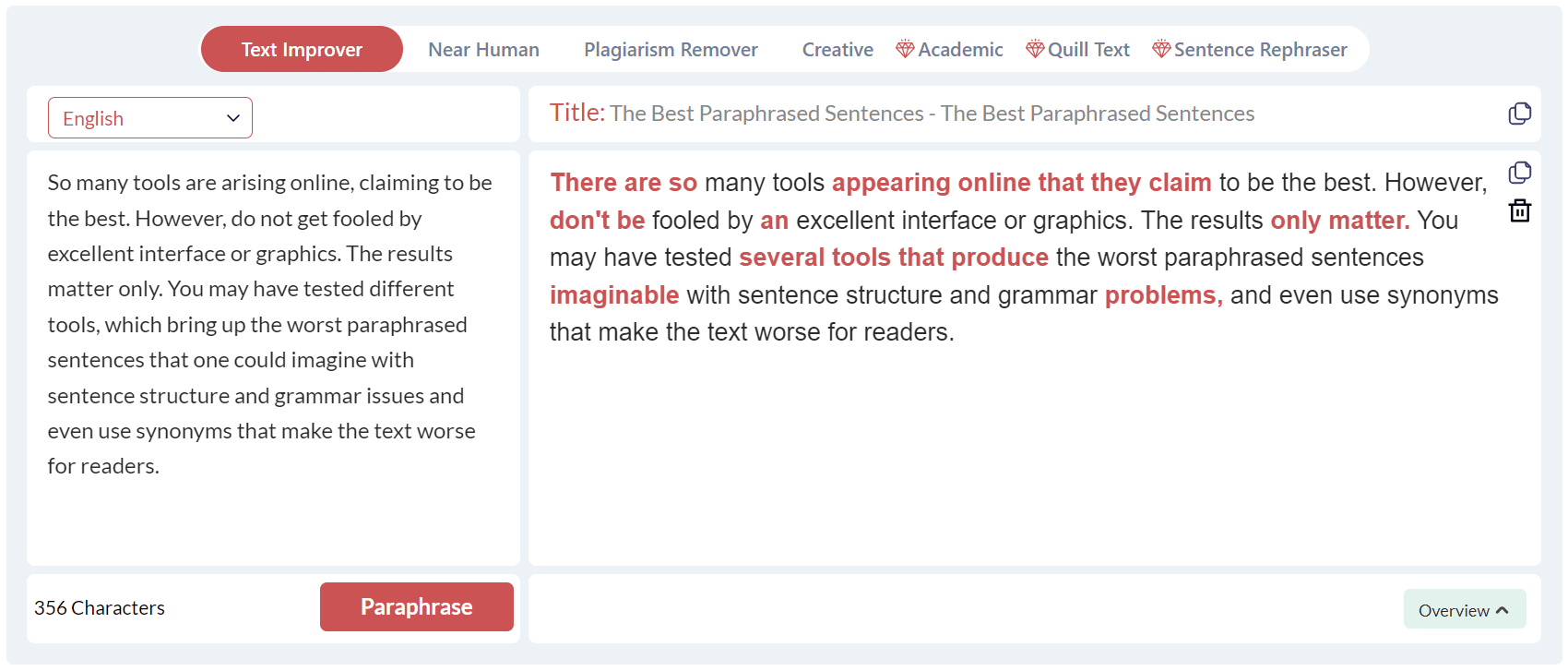Click the highlighted word "problems,"
Image resolution: width=1568 pixels, height=671 pixels.
[1163, 295]
